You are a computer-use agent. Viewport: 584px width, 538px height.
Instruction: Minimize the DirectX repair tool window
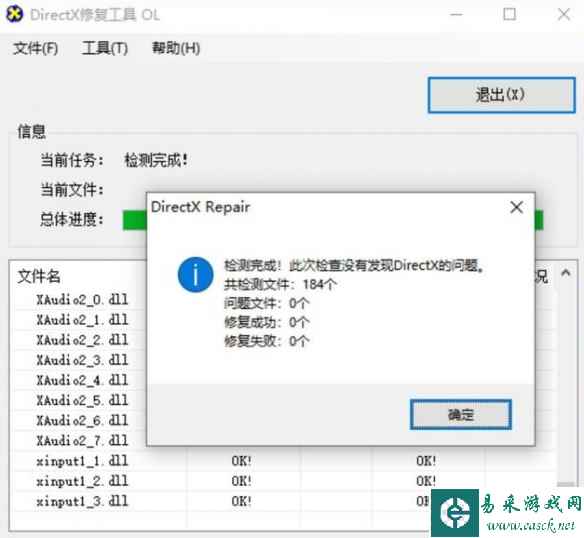click(456, 15)
